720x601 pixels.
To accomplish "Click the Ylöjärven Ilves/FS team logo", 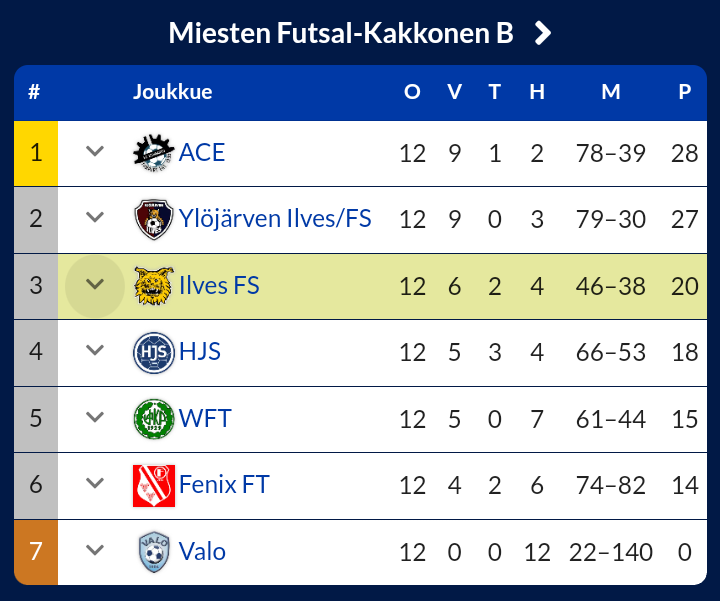I will pyautogui.click(x=154, y=219).
